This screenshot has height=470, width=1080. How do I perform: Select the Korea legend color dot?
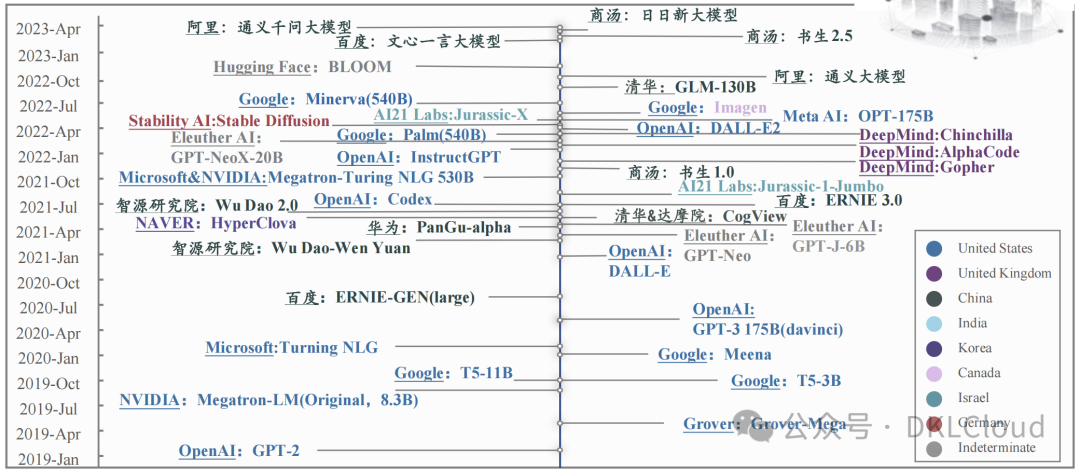coord(935,348)
